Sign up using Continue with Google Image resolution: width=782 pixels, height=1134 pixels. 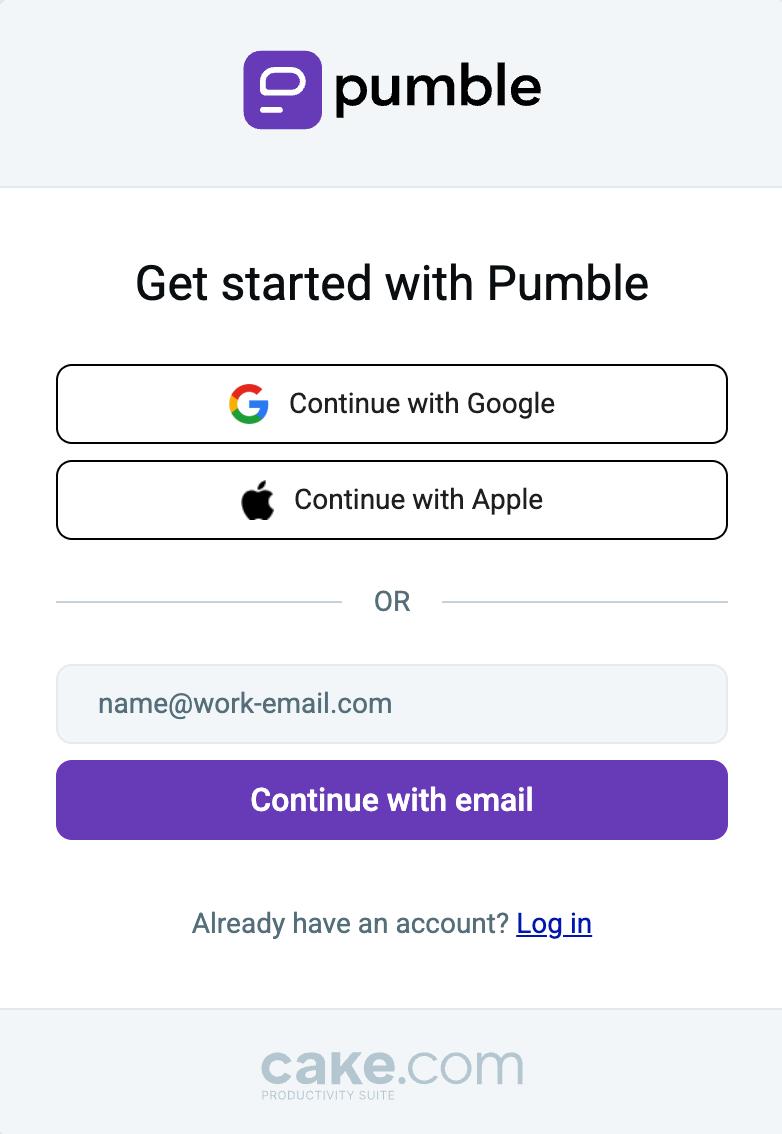(x=391, y=404)
